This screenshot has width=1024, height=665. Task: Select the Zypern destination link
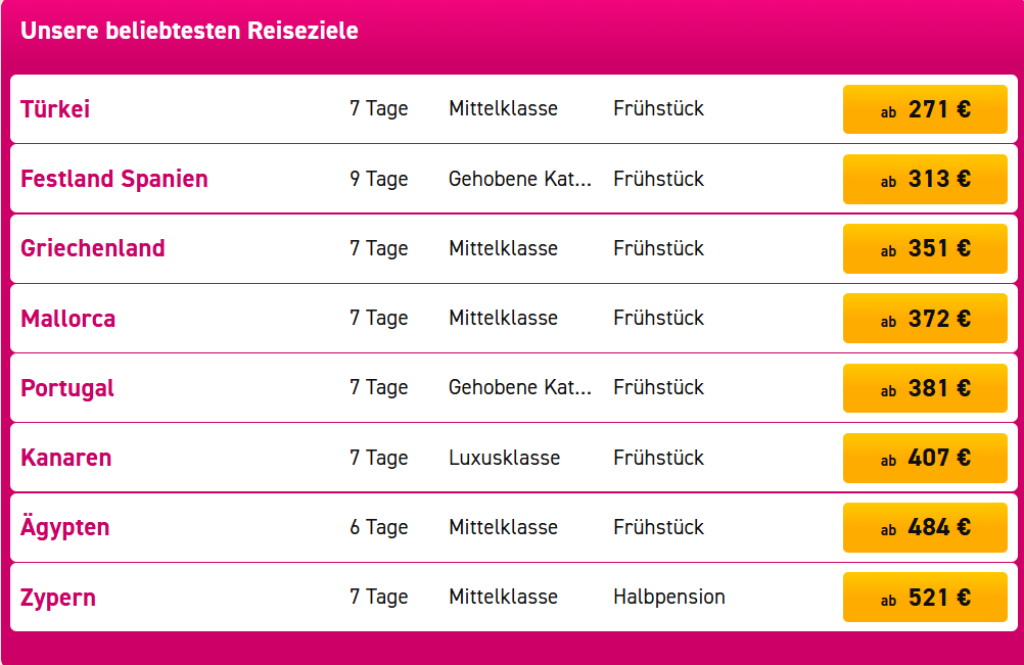[x=58, y=597]
